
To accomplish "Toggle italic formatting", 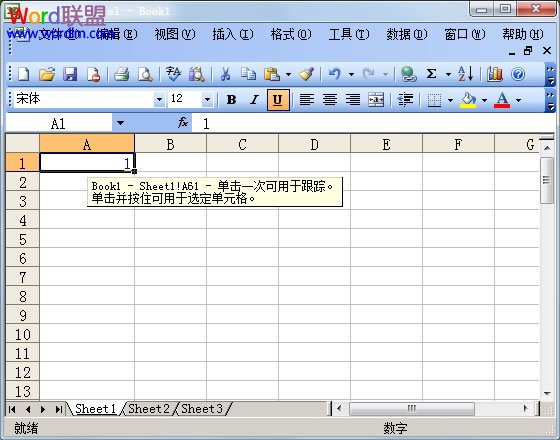I will (254, 100).
